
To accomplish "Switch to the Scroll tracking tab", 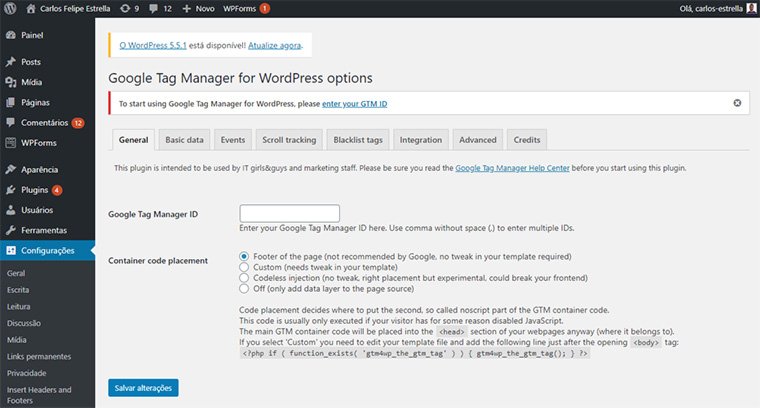I will click(289, 140).
